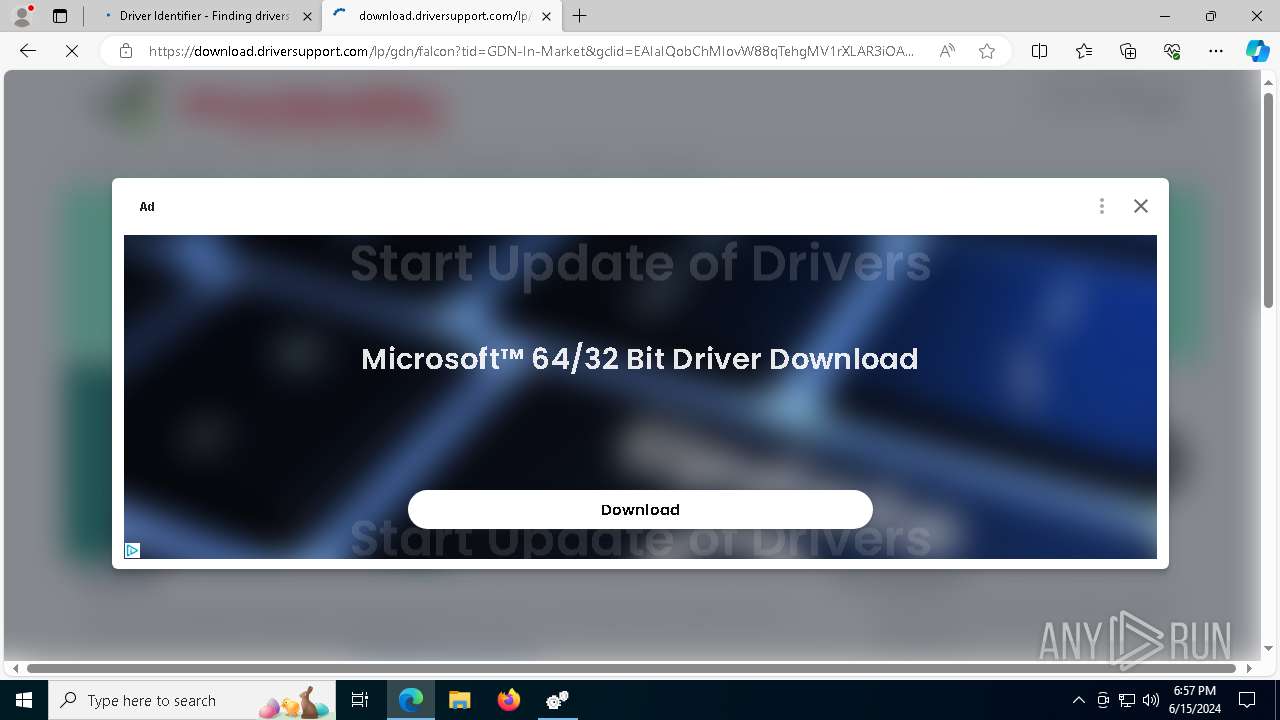This screenshot has height=720, width=1280.
Task: Open Settings and more menu
Action: 1216,51
